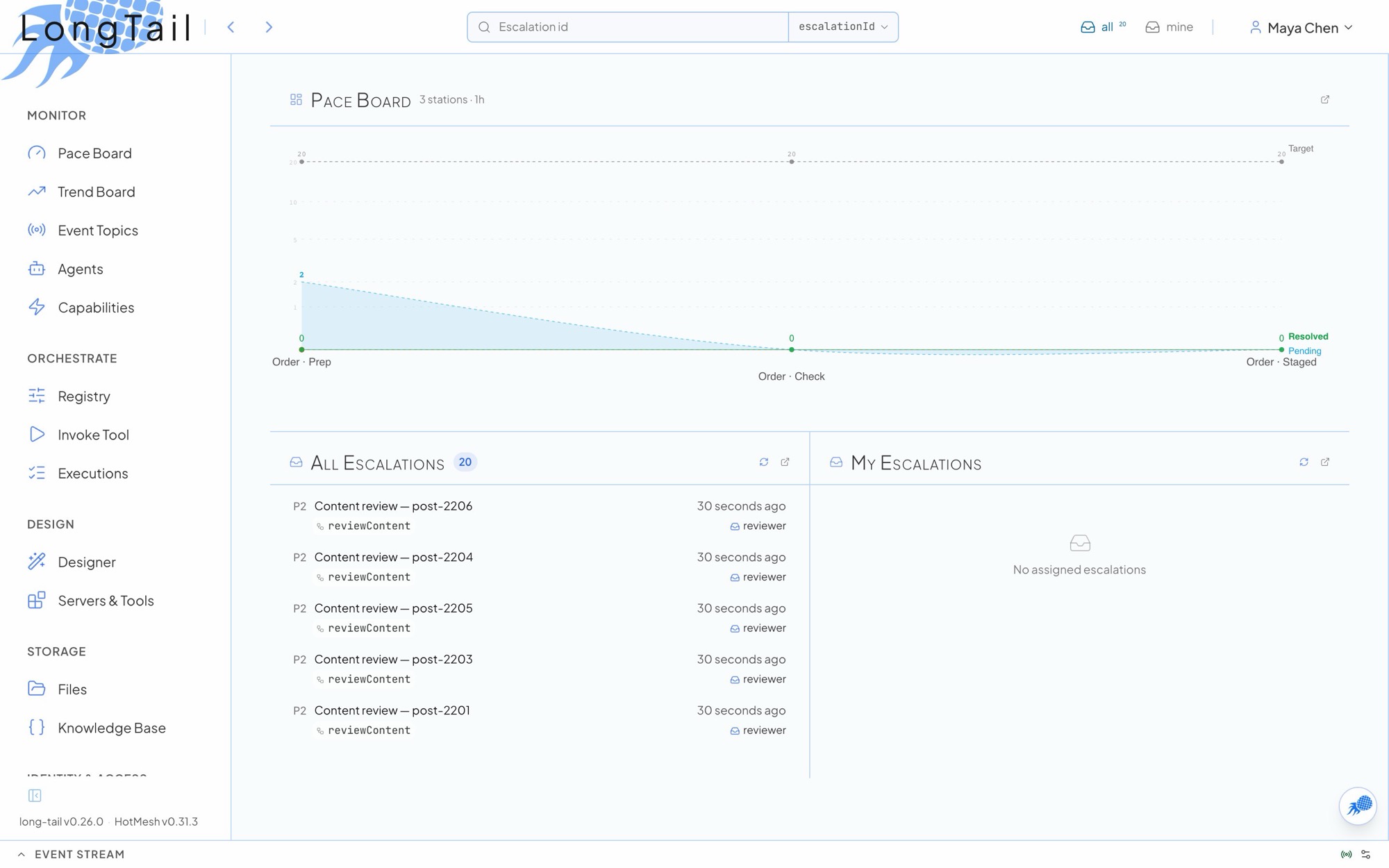Click the Pace Board gauge icon in sidebar
1389x868 pixels.
(37, 153)
